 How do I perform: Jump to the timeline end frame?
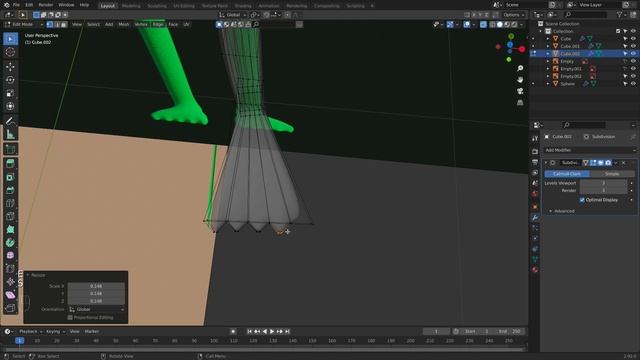(287, 331)
